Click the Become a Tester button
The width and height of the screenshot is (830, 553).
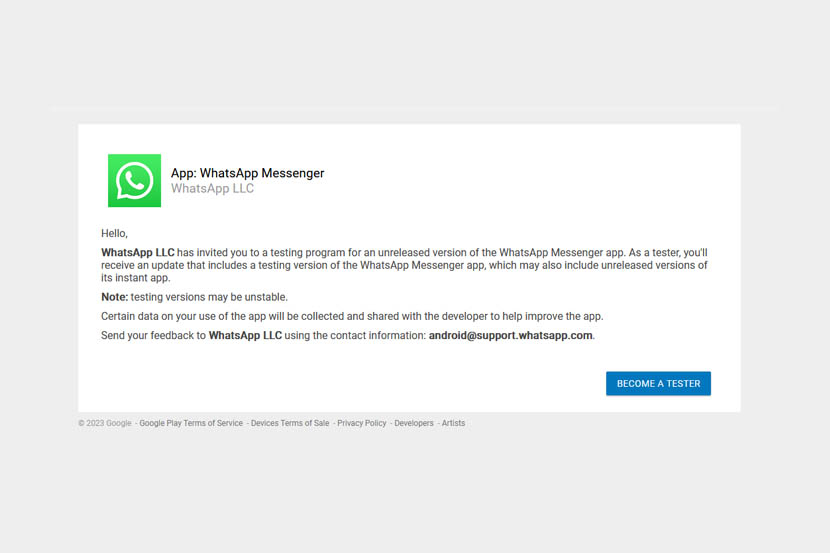(658, 383)
